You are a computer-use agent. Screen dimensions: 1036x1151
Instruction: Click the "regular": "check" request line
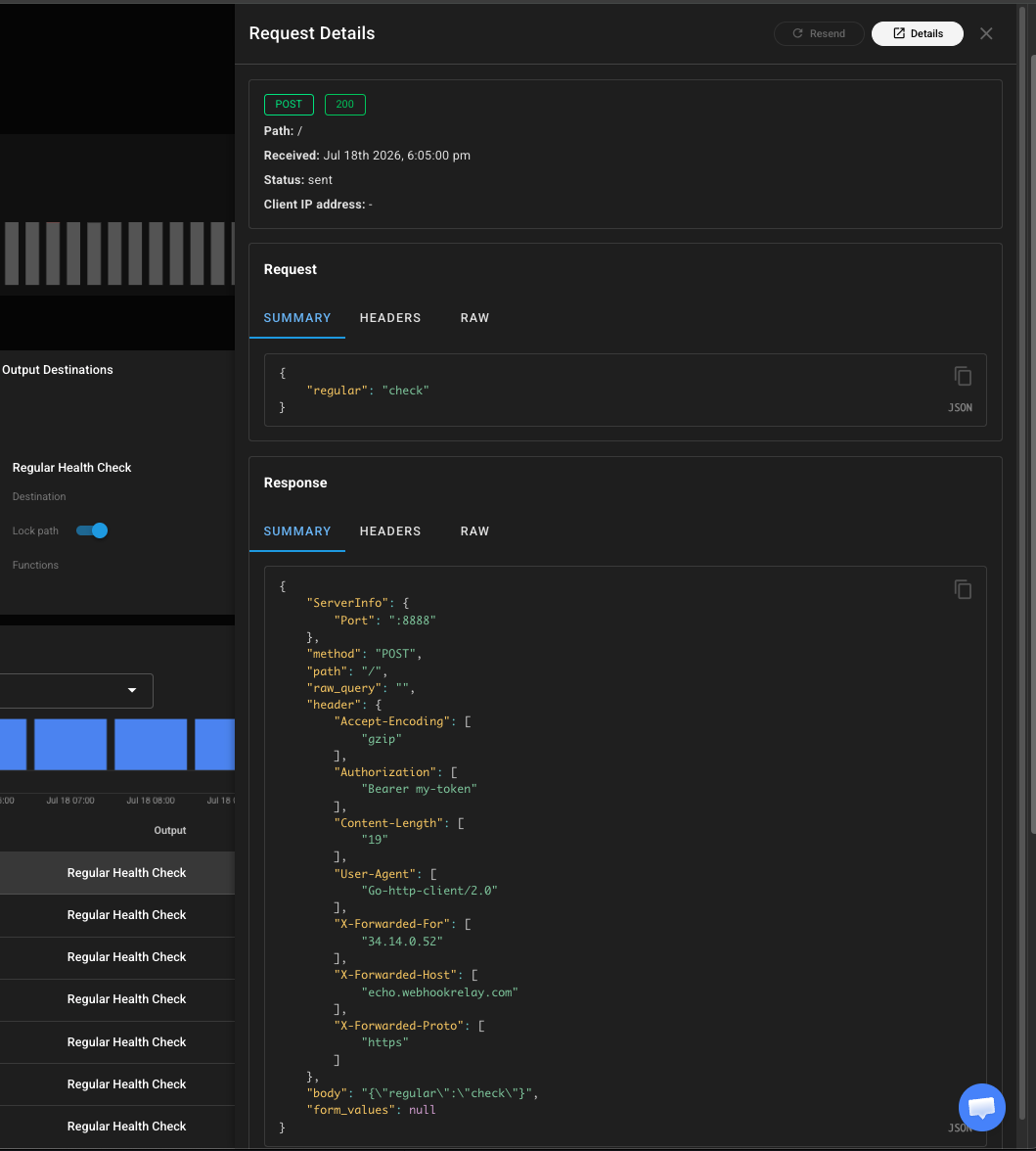tap(368, 391)
